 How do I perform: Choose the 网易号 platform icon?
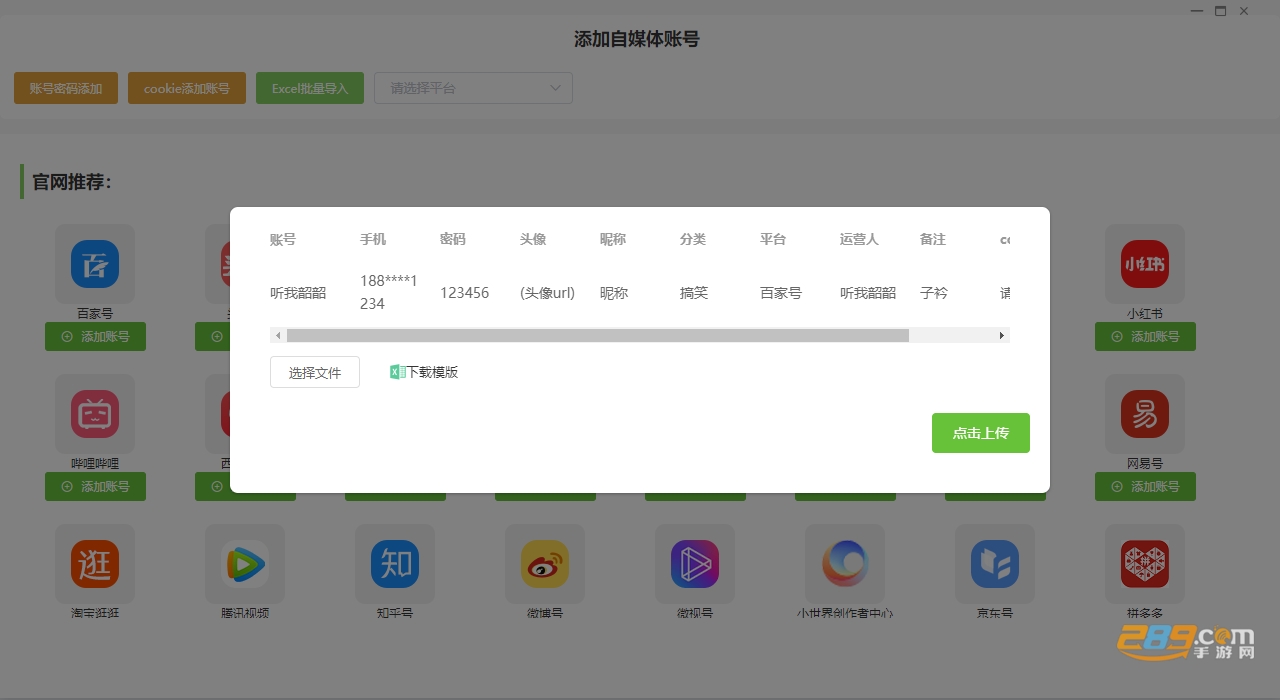click(1145, 414)
